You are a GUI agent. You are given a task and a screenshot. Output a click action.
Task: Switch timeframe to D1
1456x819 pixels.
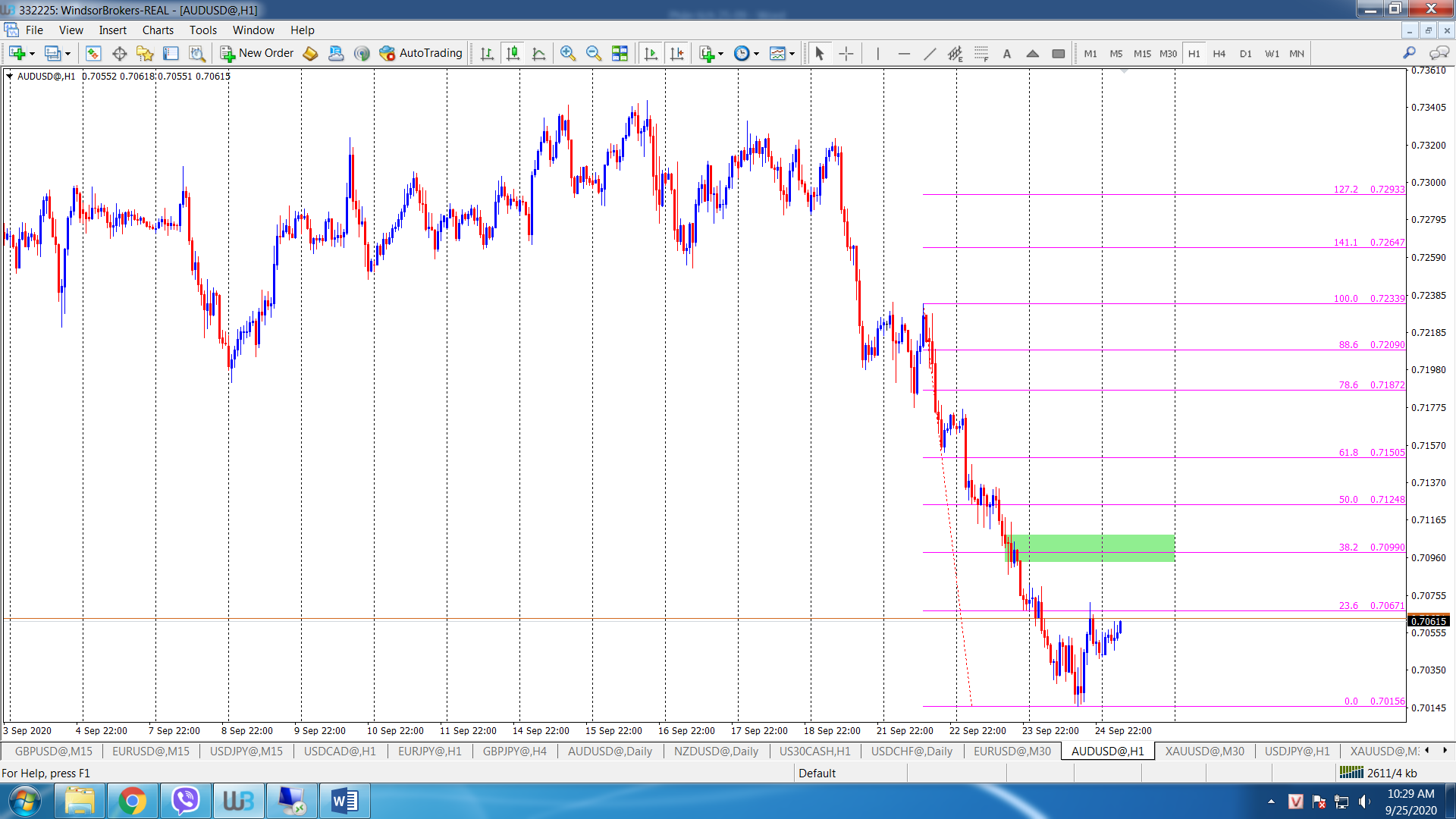(x=1245, y=53)
